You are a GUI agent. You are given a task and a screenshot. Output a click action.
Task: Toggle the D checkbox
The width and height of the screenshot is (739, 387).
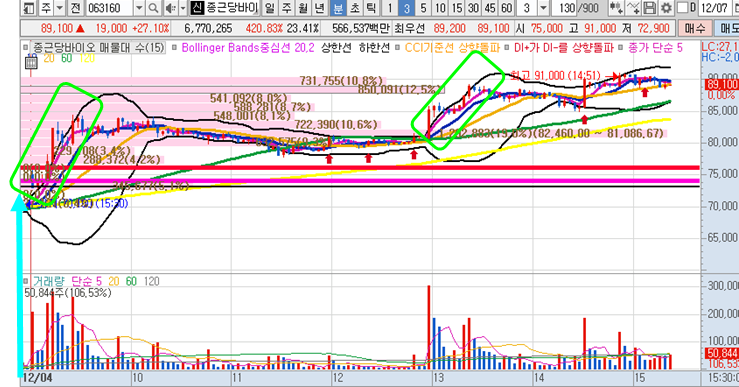point(682,8)
